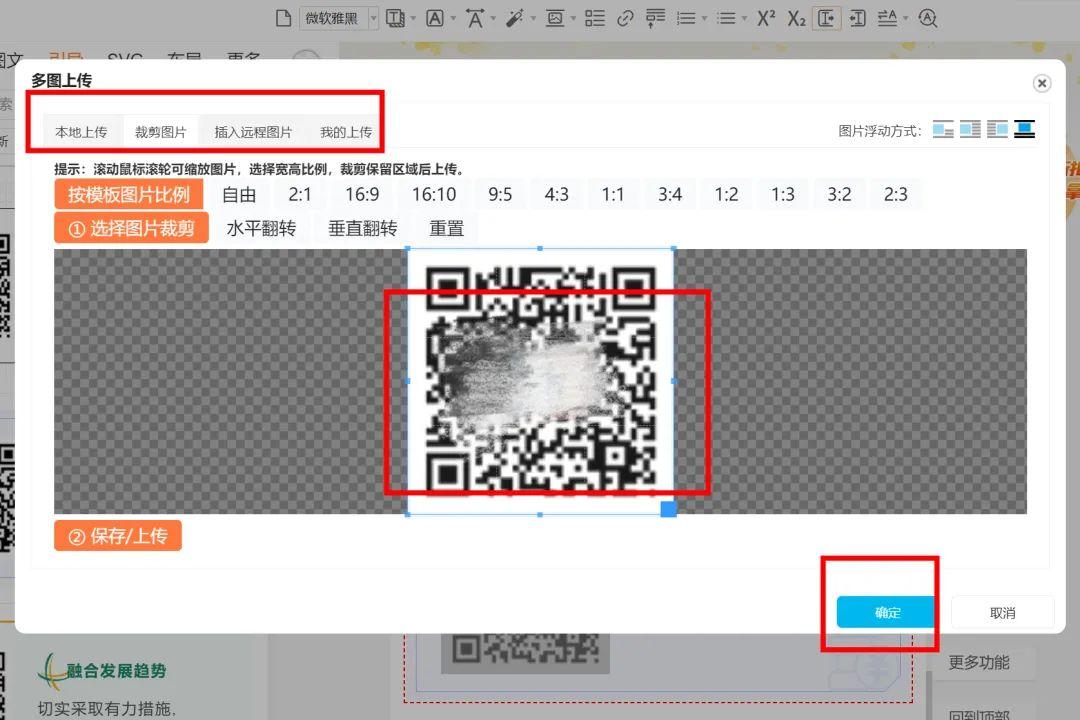Click the magic wand format icon
Image resolution: width=1080 pixels, height=720 pixels.
pos(515,18)
